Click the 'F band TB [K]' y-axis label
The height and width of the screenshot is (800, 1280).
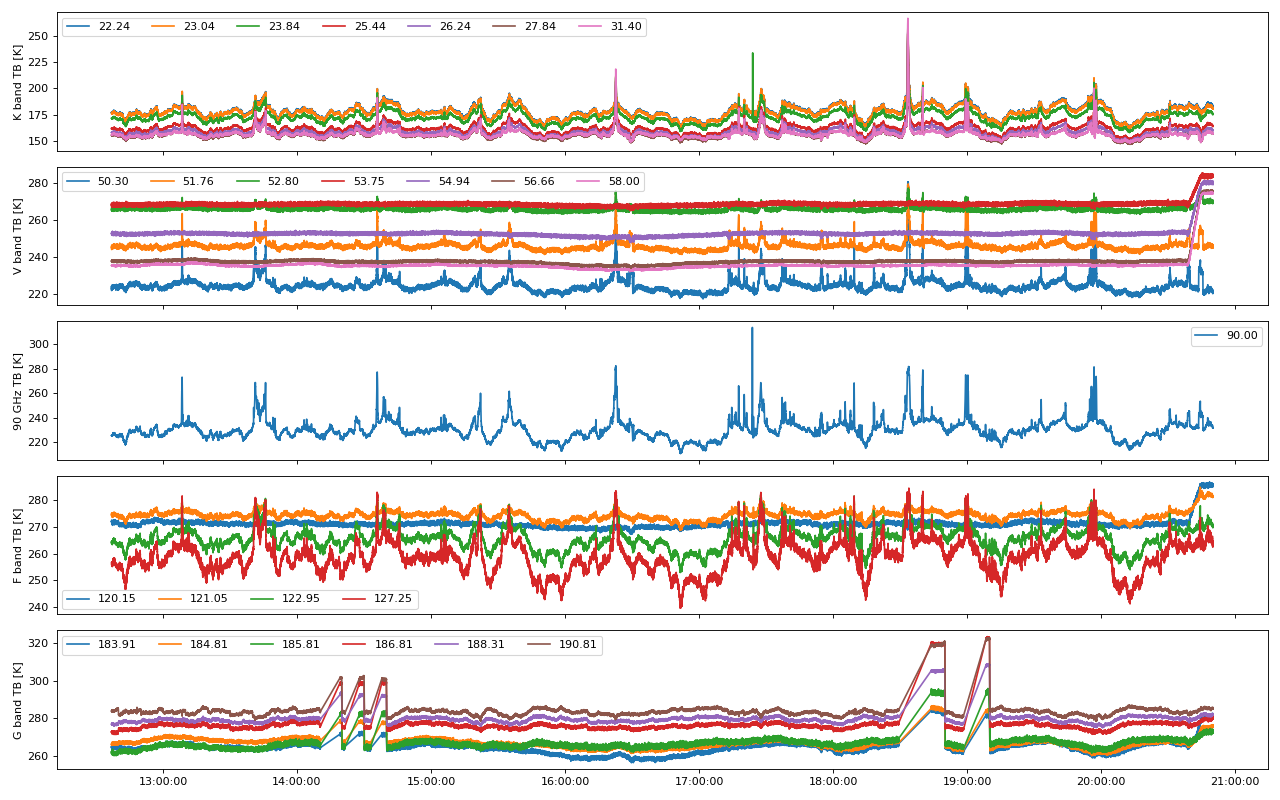pyautogui.click(x=18, y=545)
